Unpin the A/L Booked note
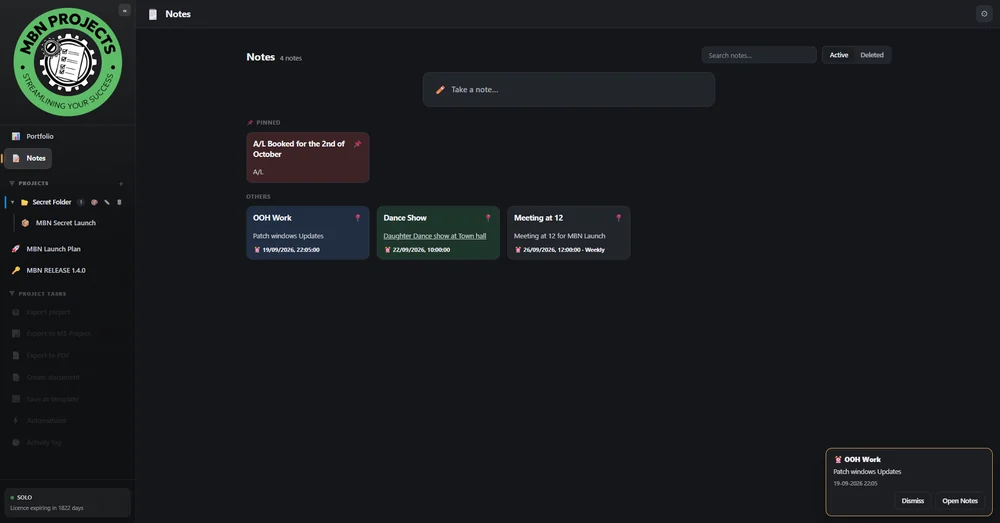Viewport: 1000px width, 523px height. [x=358, y=144]
